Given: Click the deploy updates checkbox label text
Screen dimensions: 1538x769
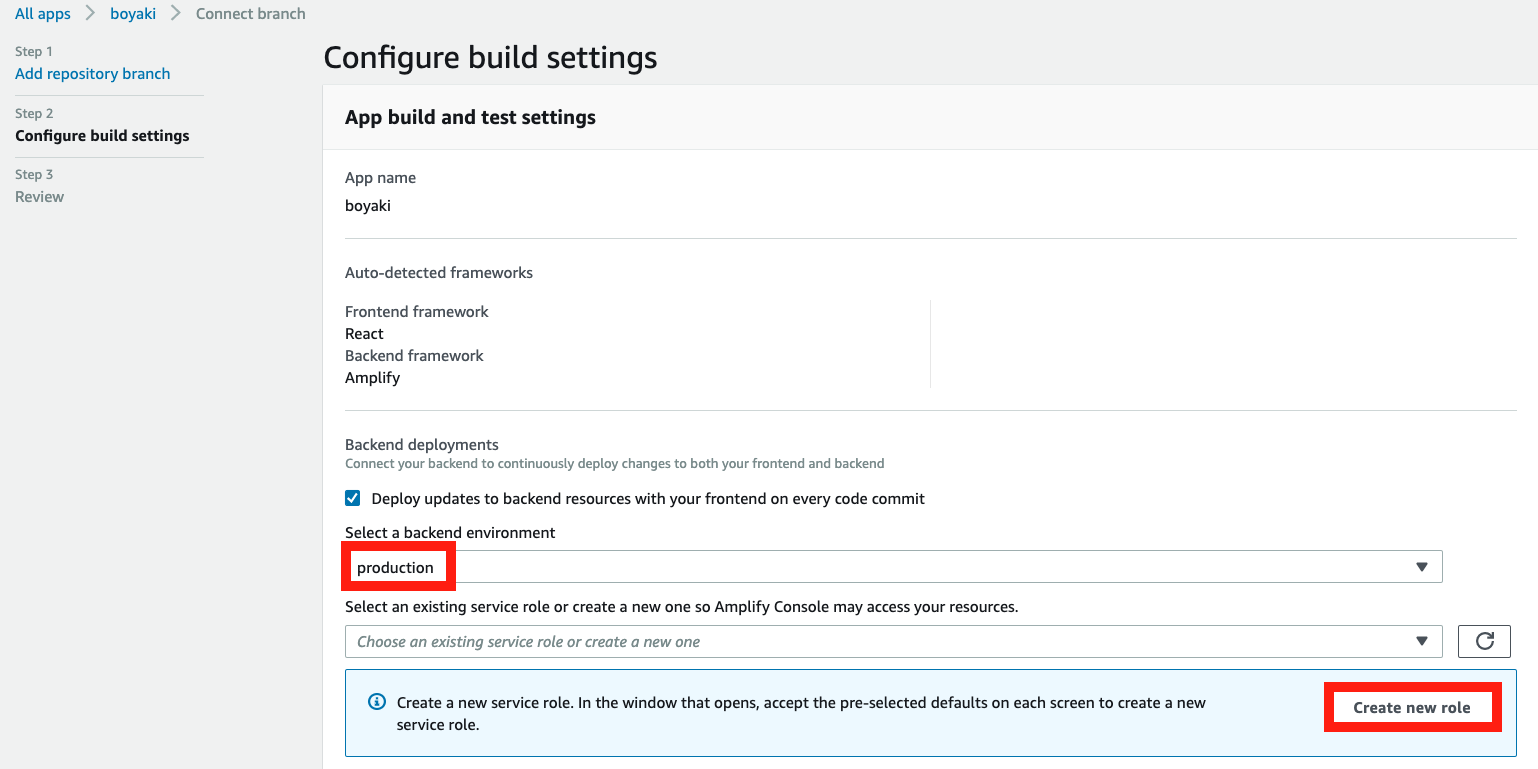Looking at the screenshot, I should tap(648, 498).
